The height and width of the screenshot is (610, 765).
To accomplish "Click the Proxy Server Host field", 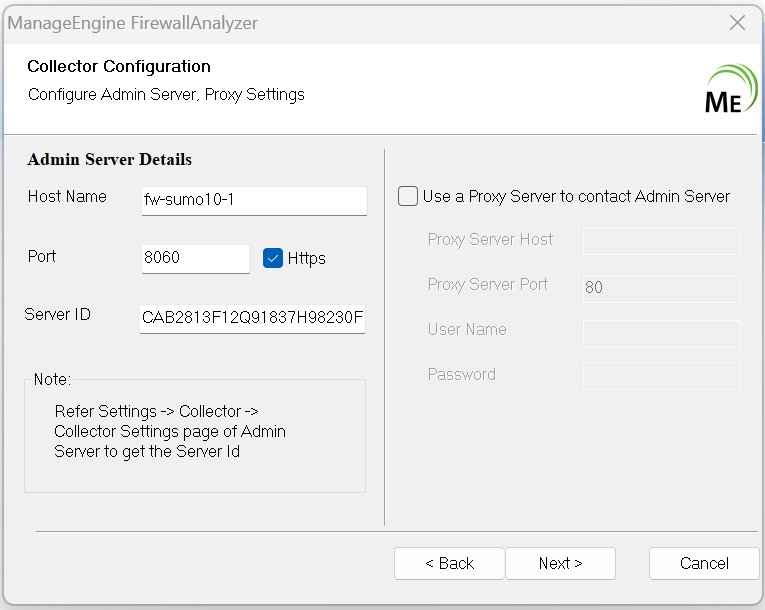I will click(661, 241).
